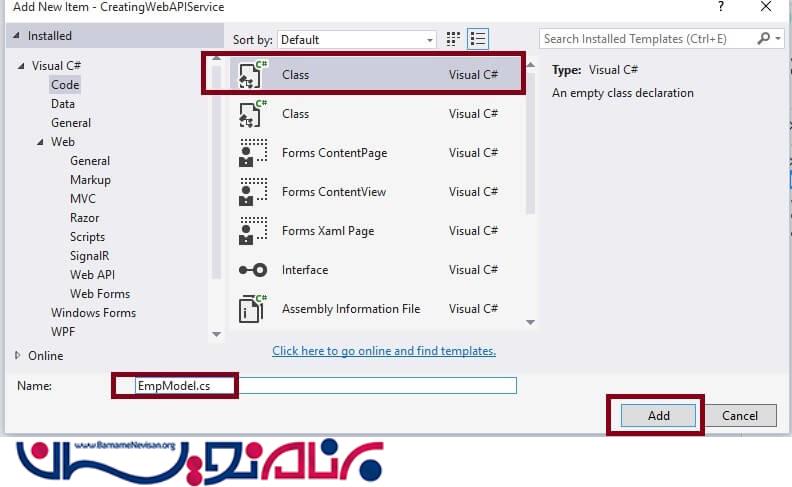The width and height of the screenshot is (792, 487).
Task: Click the go online and find templates link
Action: click(384, 351)
